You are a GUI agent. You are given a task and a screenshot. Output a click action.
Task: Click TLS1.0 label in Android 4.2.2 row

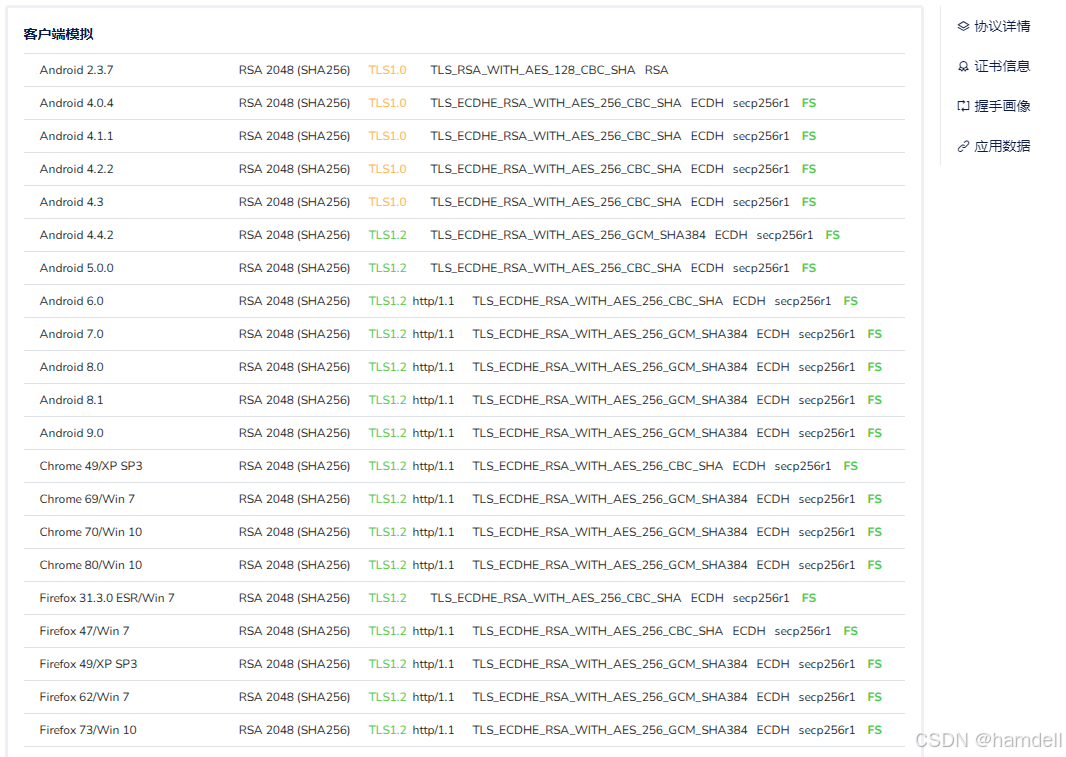(x=388, y=169)
